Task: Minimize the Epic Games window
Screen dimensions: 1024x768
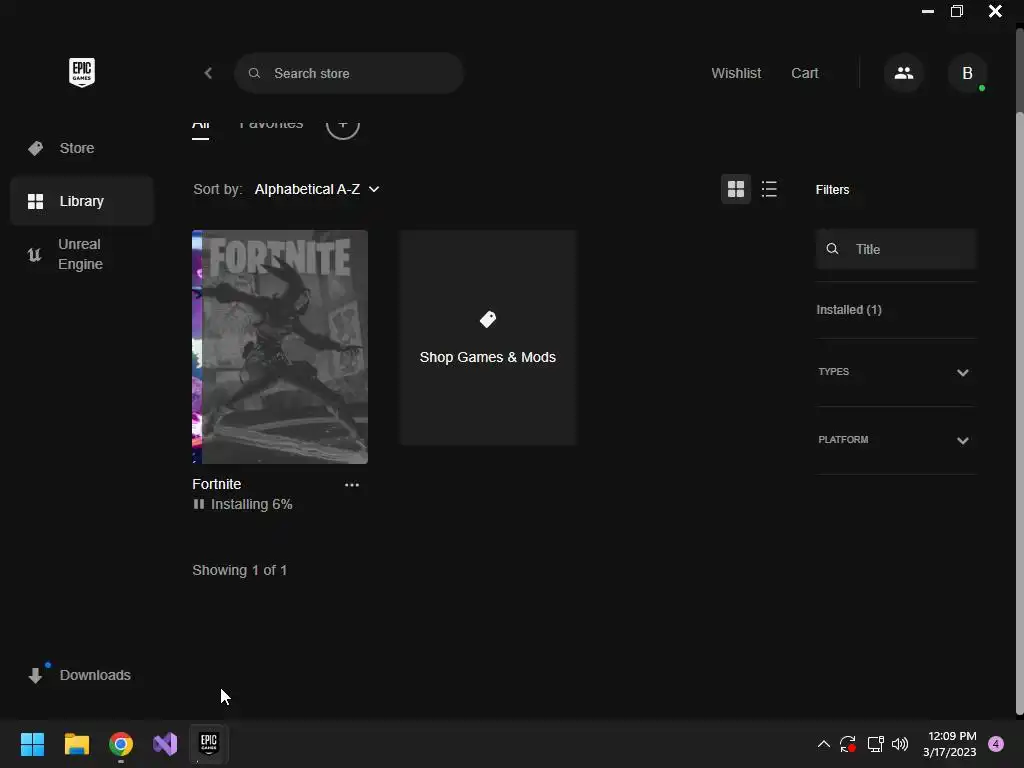Action: [927, 11]
